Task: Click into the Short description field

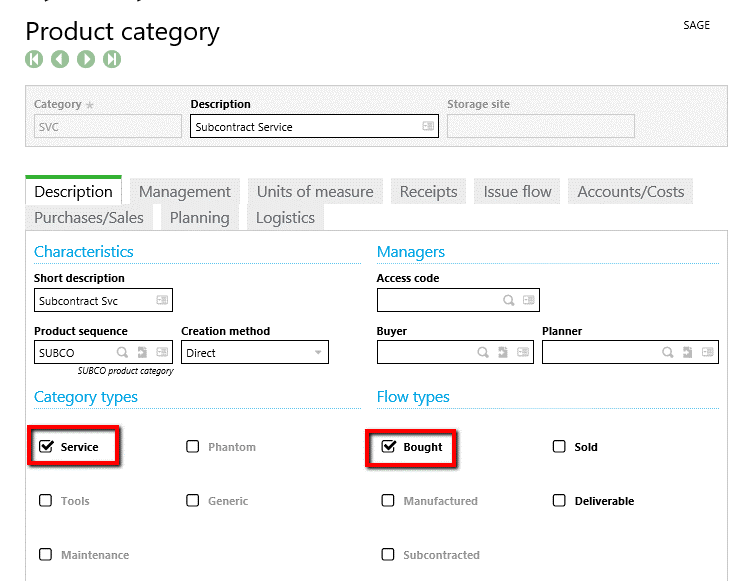Action: click(x=95, y=300)
